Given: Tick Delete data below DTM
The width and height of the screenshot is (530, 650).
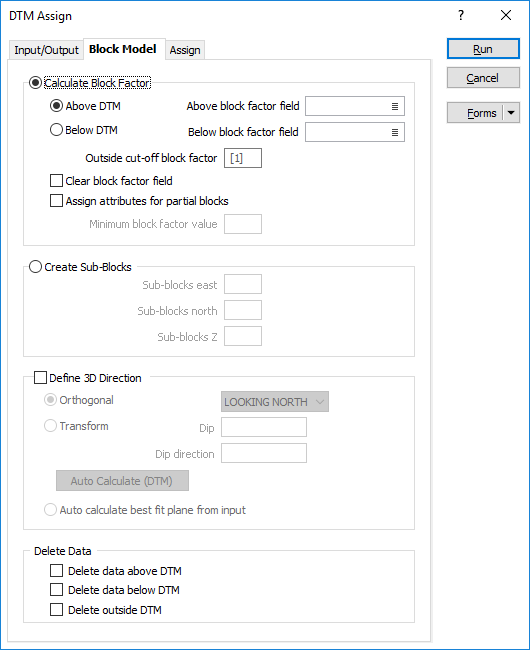Looking at the screenshot, I should click(x=56, y=589).
